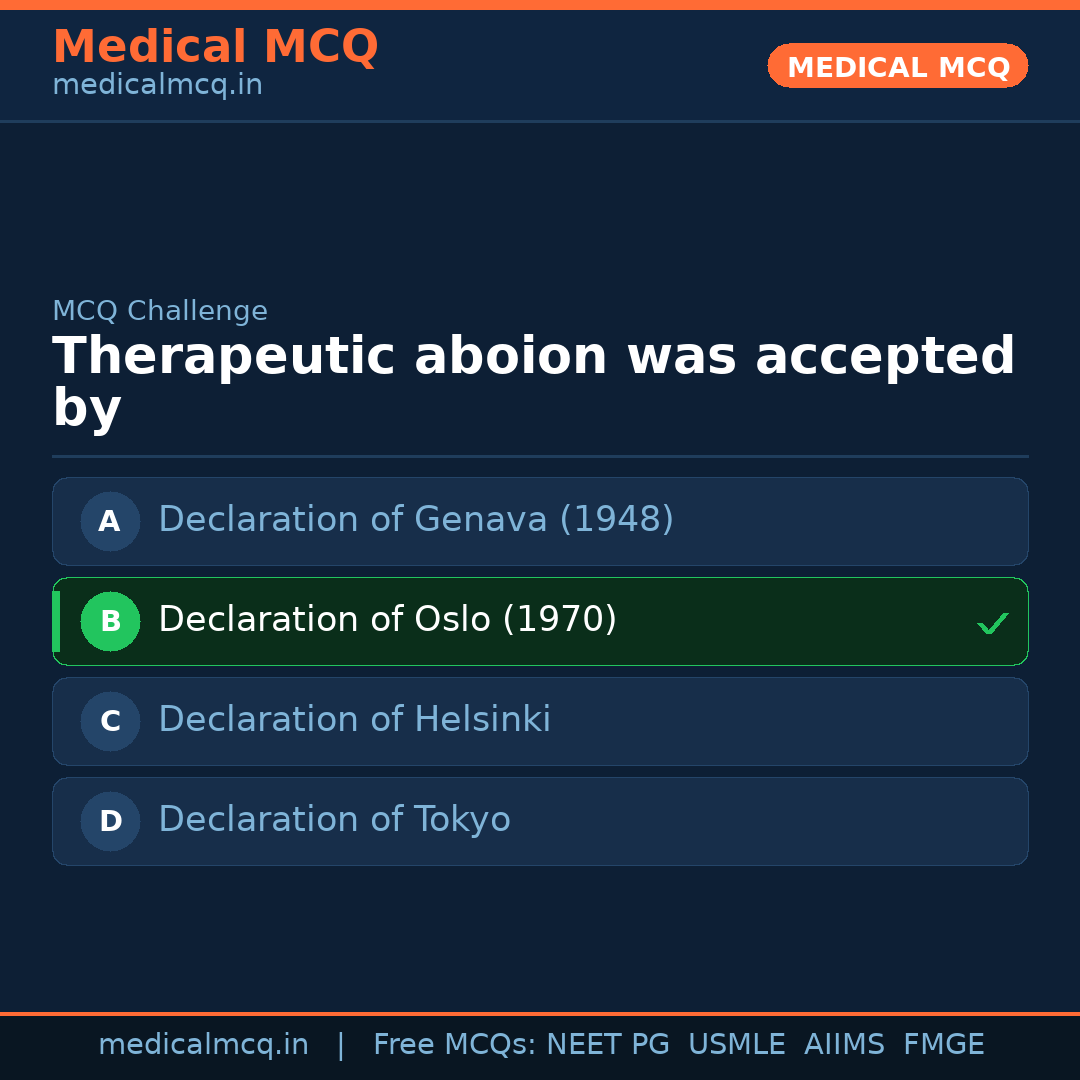Click the MCQ Challenge label

160,311
